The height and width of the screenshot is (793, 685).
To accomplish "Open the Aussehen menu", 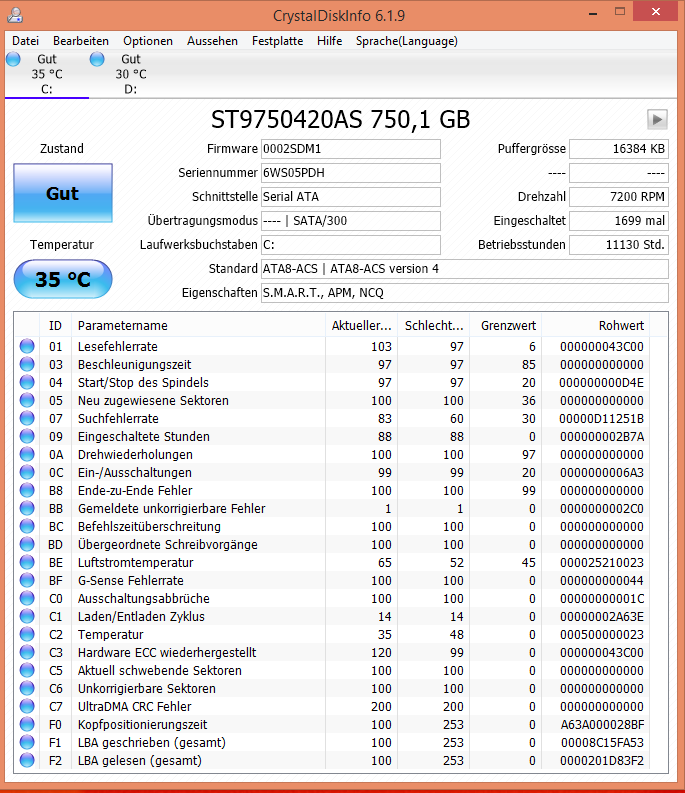I will pos(212,41).
